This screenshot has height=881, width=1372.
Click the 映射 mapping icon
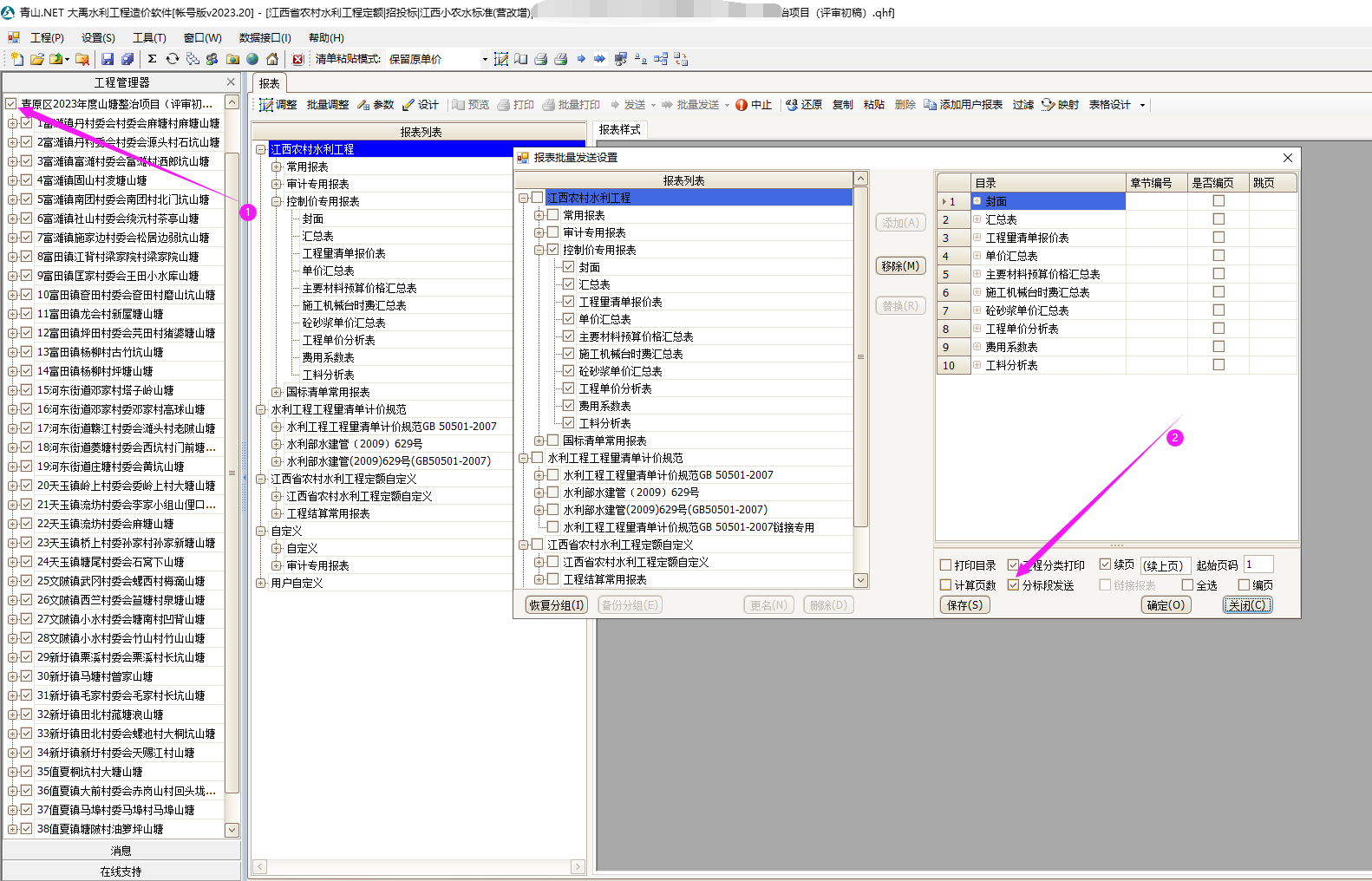tap(1048, 105)
